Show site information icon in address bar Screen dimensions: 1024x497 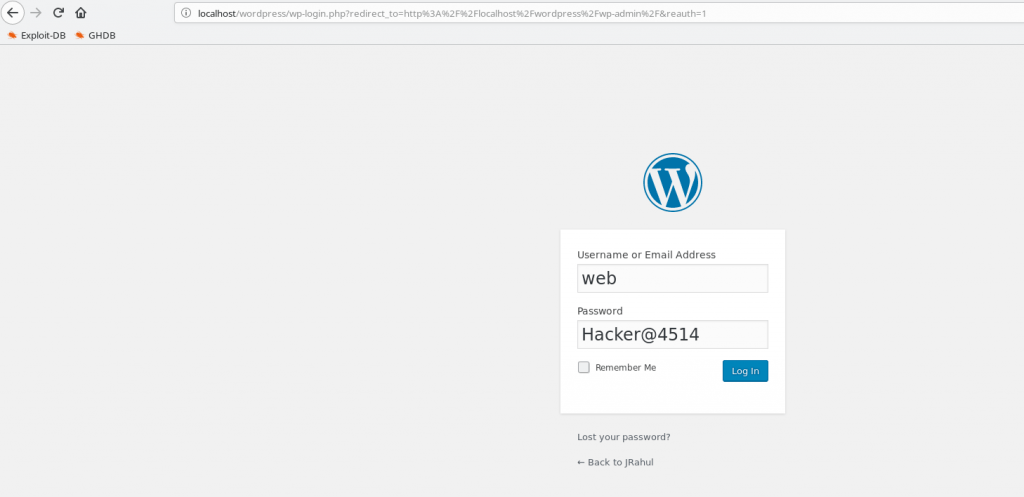click(x=186, y=12)
